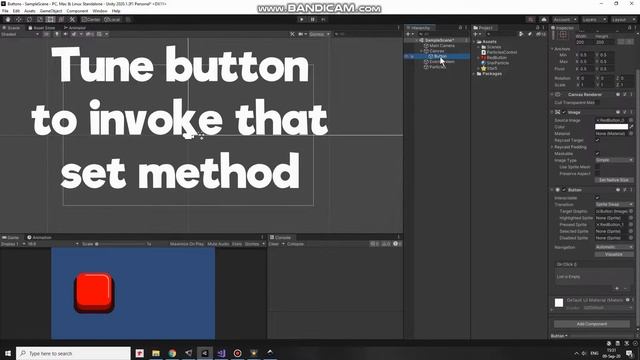Select the Scale tool in Unity toolbar
Image resolution: width=640 pixels, height=360 pixels.
pos(40,20)
